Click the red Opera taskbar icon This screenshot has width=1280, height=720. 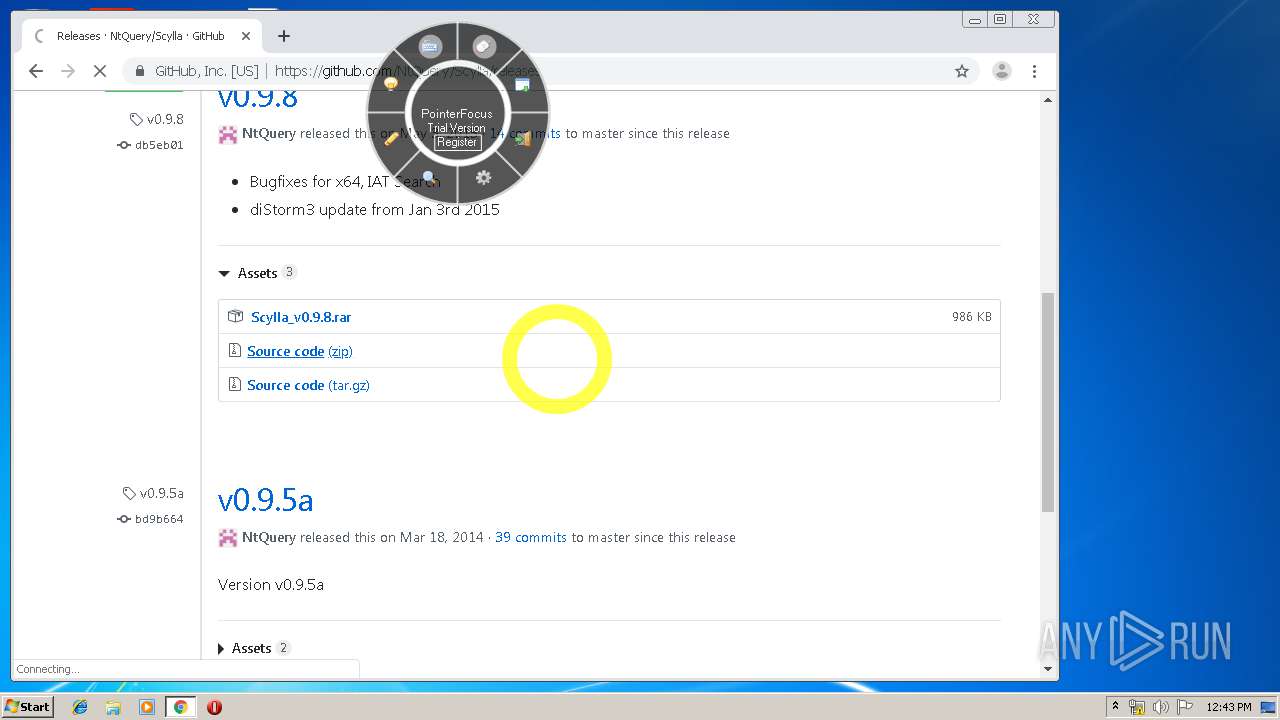tap(214, 707)
